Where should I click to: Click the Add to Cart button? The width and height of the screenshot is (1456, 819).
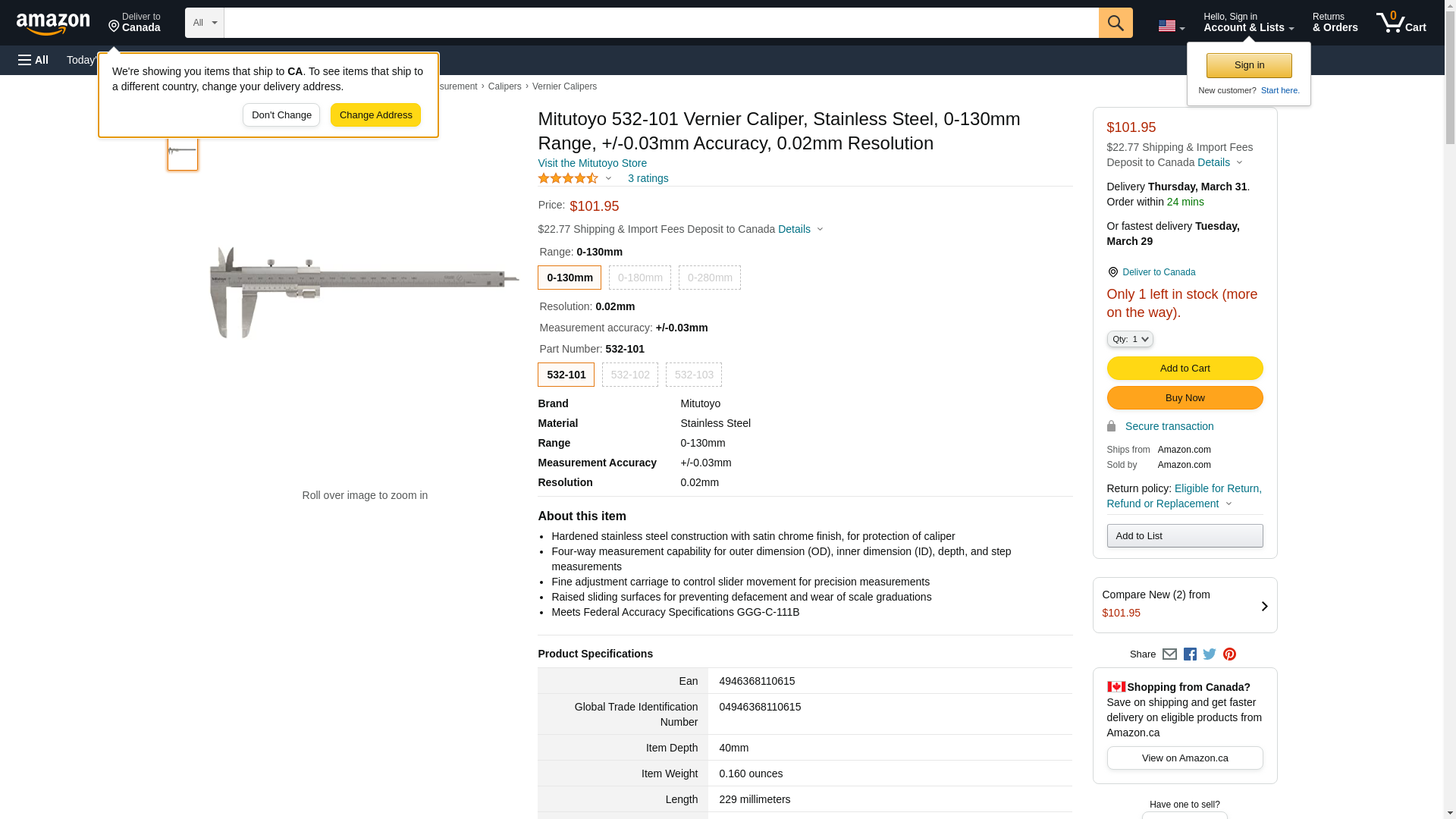[1185, 368]
